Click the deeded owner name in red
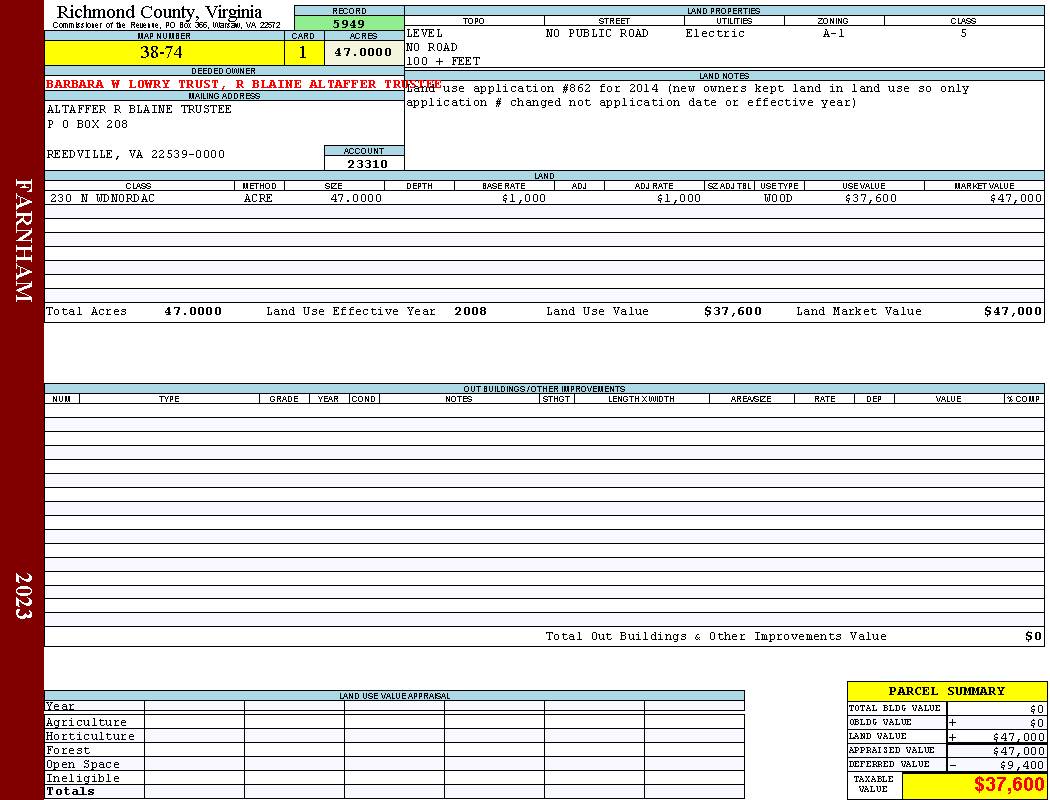 click(x=243, y=84)
